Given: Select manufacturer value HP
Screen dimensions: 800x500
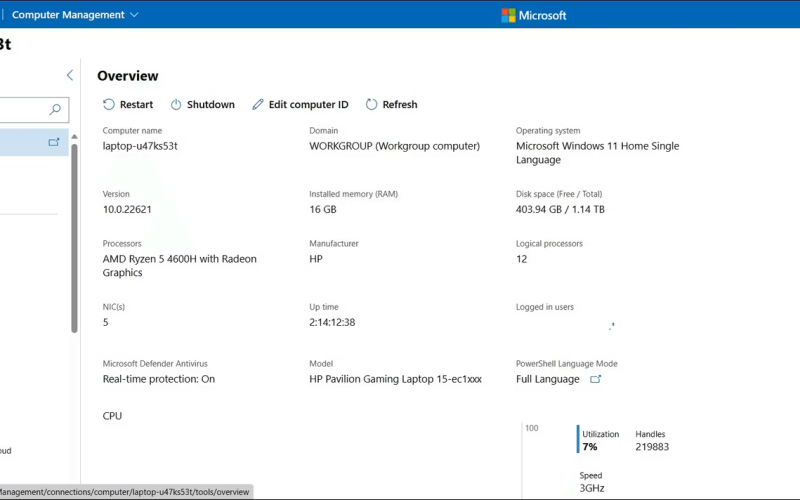Looking at the screenshot, I should pos(316,259).
